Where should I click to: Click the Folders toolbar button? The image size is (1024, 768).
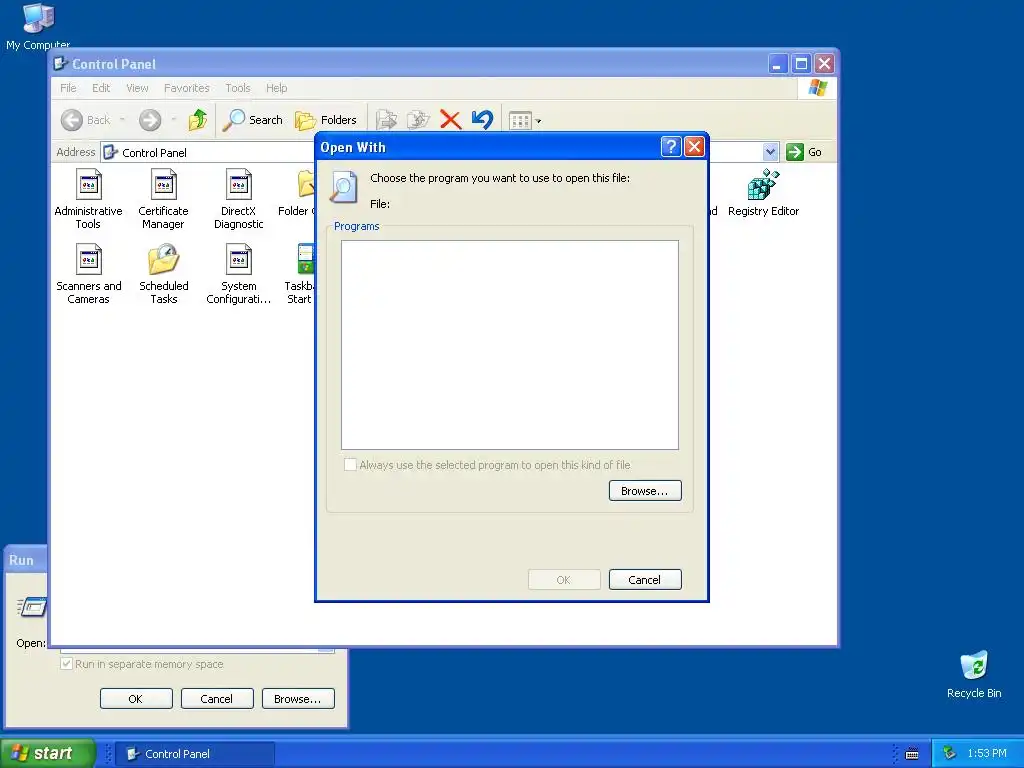(x=326, y=120)
